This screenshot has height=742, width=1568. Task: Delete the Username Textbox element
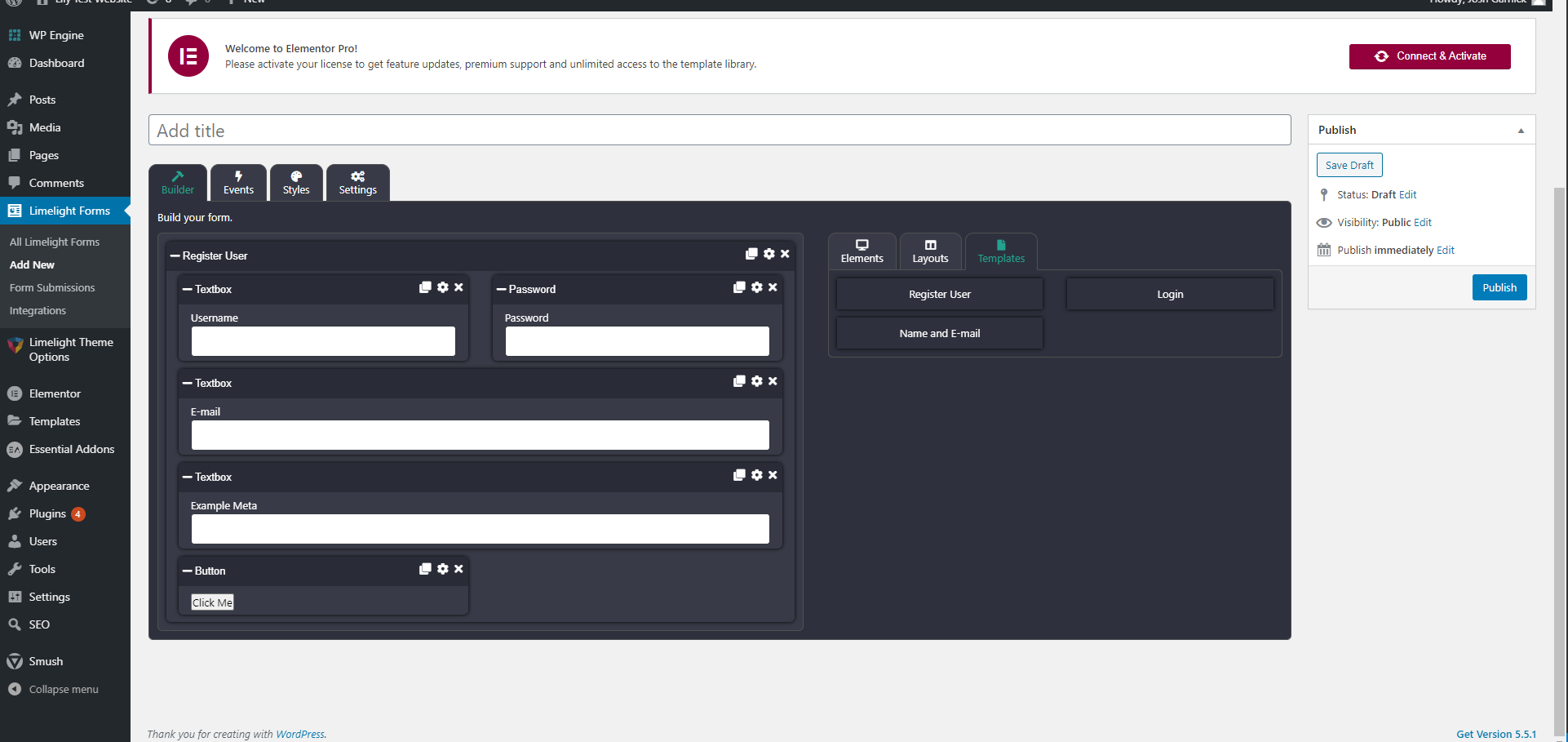coord(458,287)
